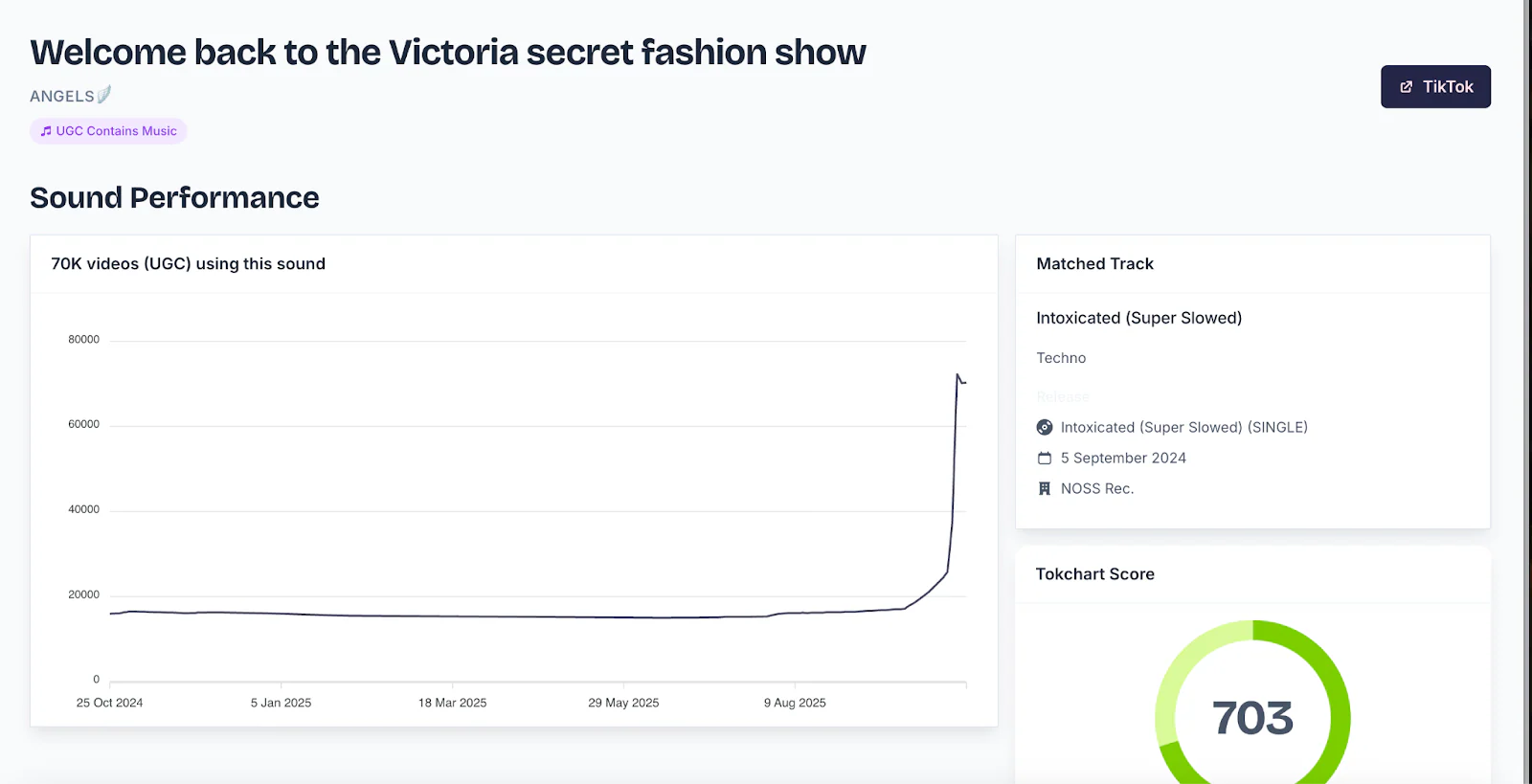Image resolution: width=1532 pixels, height=784 pixels.
Task: Select the UGC Contains Music badge
Action: [x=108, y=131]
